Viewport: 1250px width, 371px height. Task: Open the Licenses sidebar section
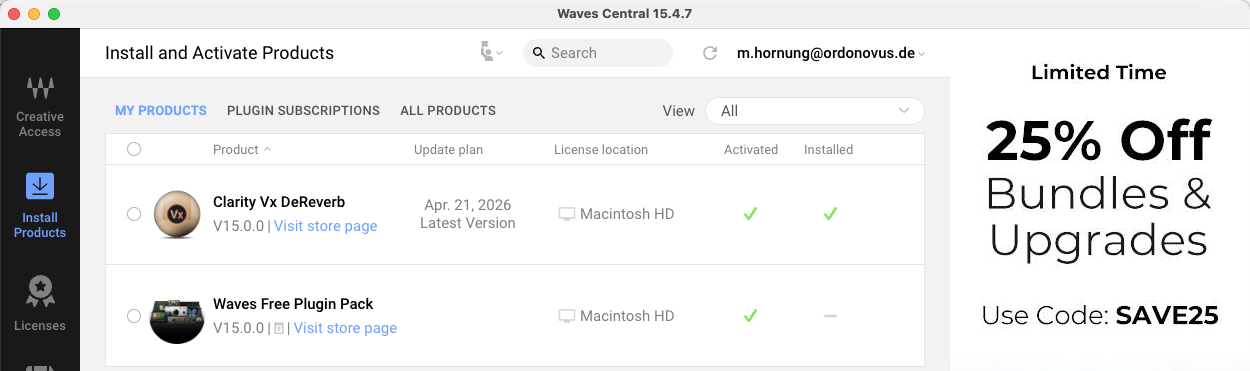pos(40,305)
